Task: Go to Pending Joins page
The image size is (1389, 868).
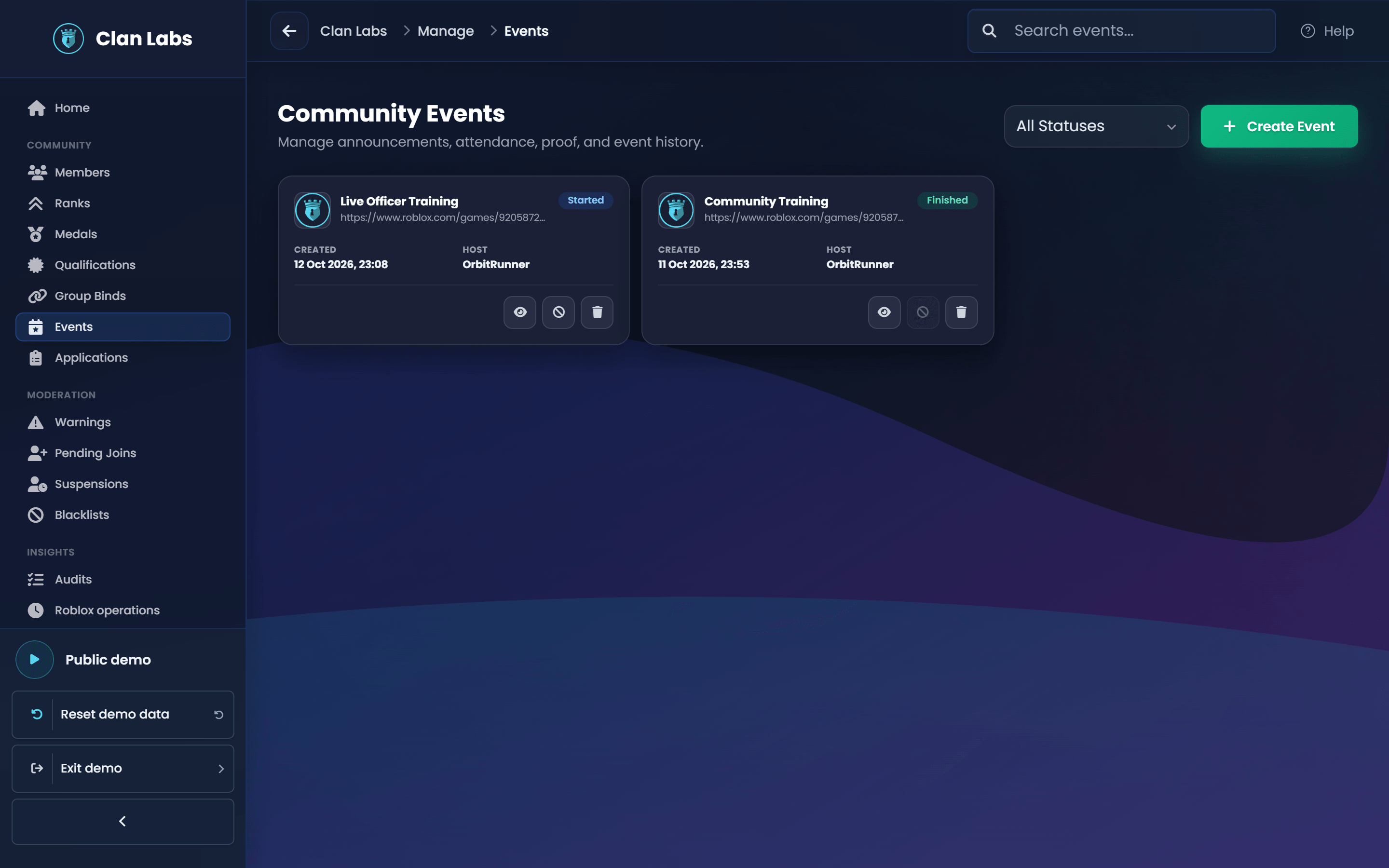Action: click(x=123, y=453)
